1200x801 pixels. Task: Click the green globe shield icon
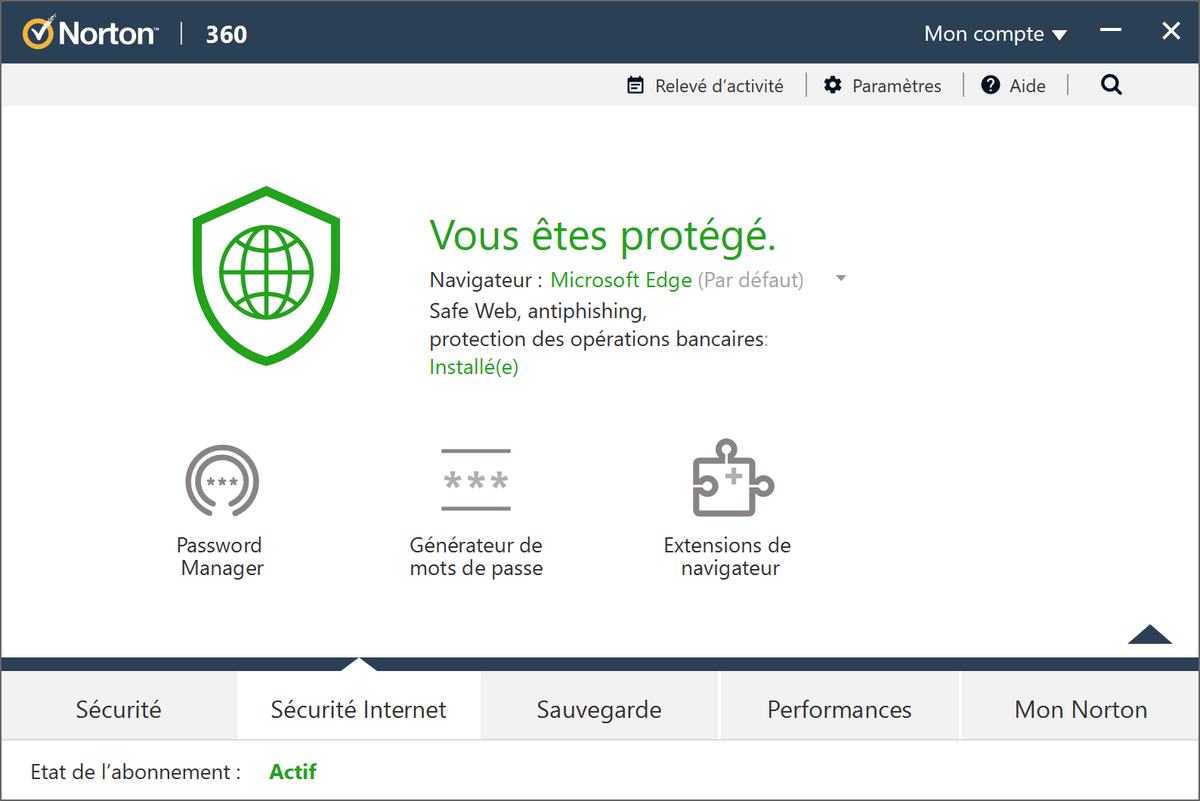pyautogui.click(x=266, y=274)
